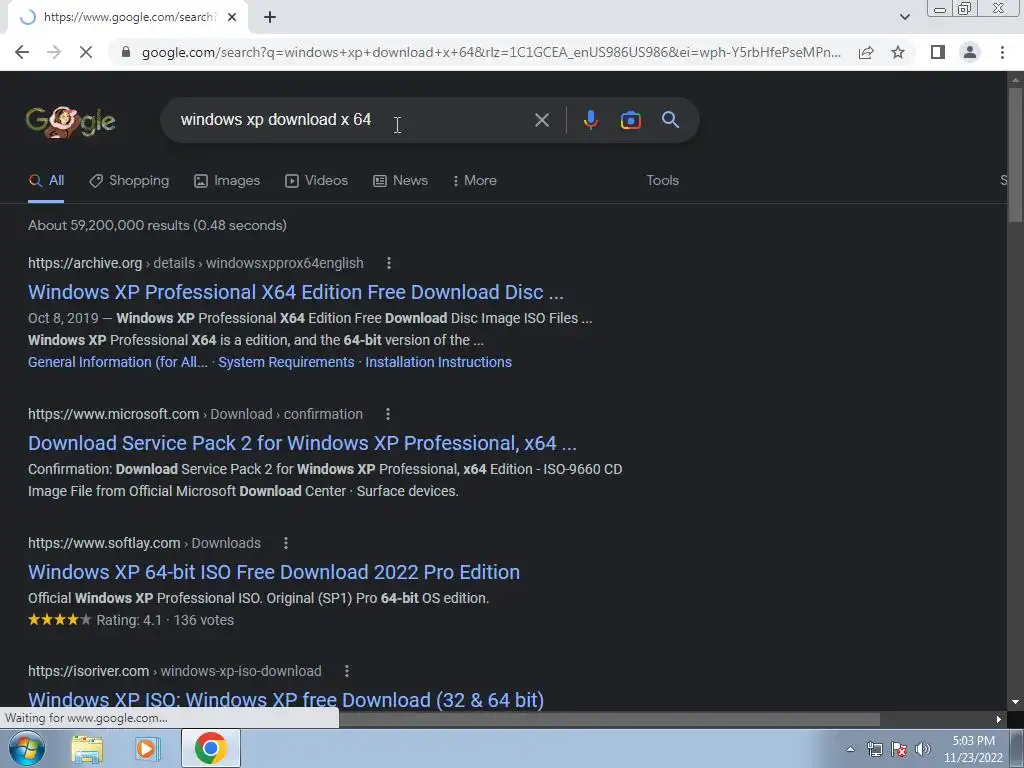Open Download Service Pack 2 result
Viewport: 1024px width, 768px height.
[302, 443]
